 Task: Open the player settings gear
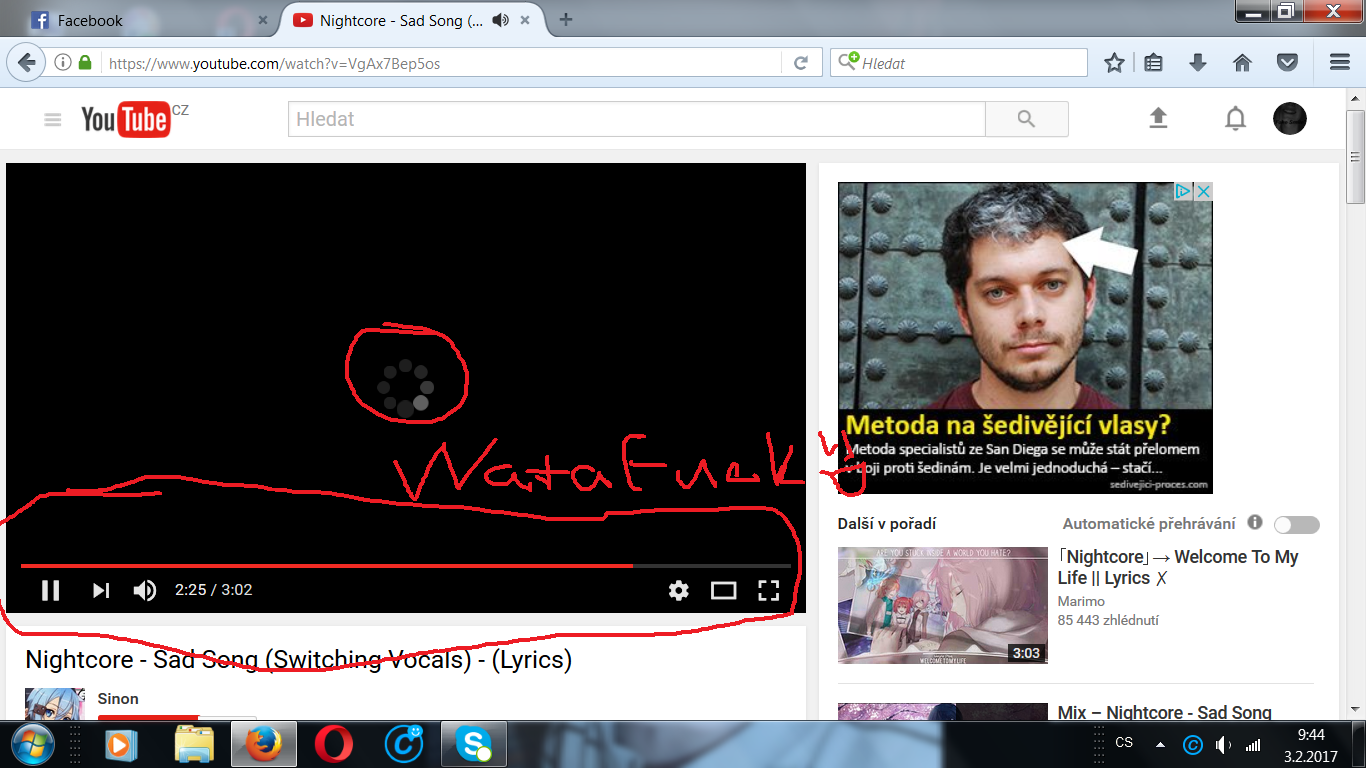point(679,590)
